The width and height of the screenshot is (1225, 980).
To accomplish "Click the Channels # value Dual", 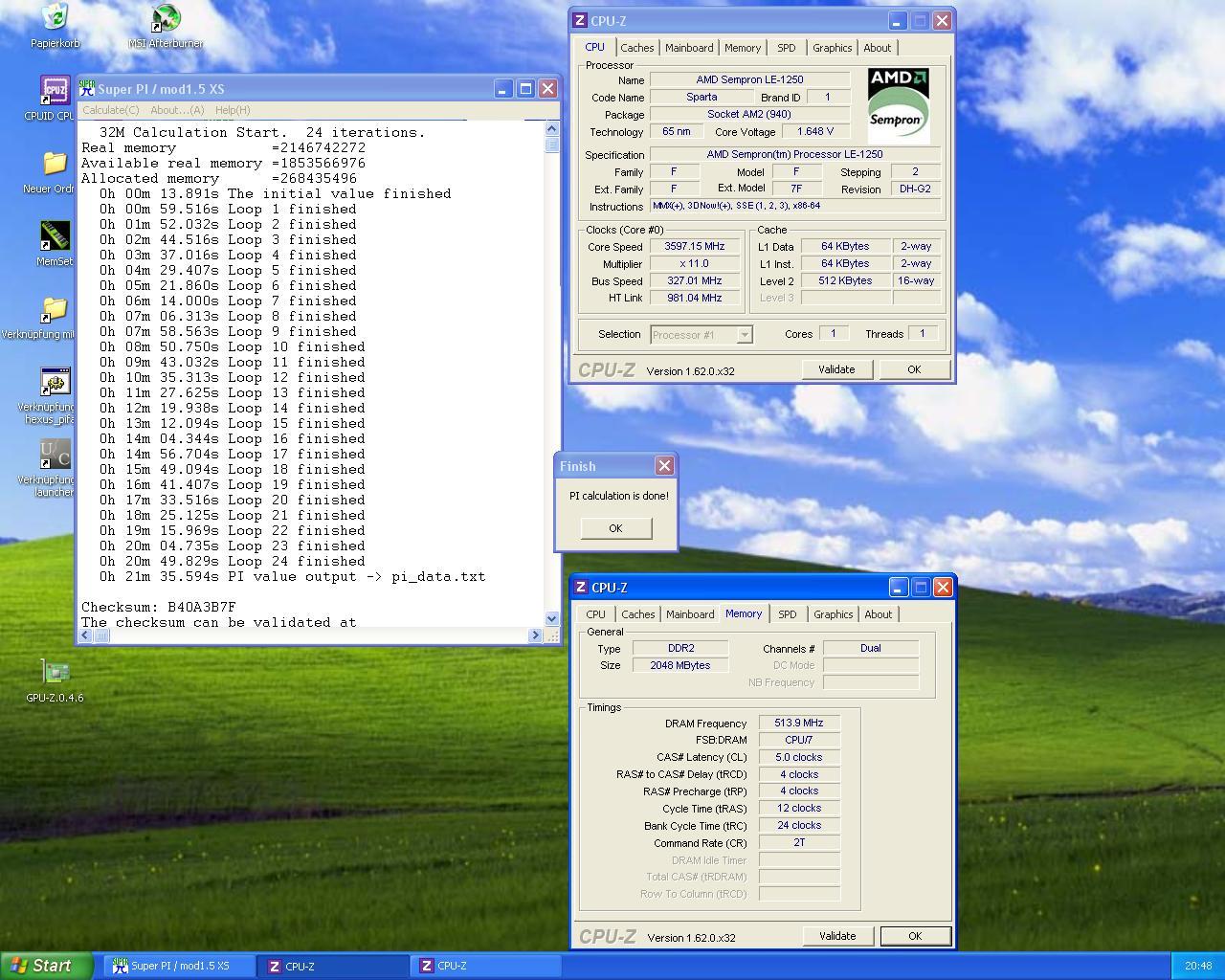I will click(x=871, y=648).
